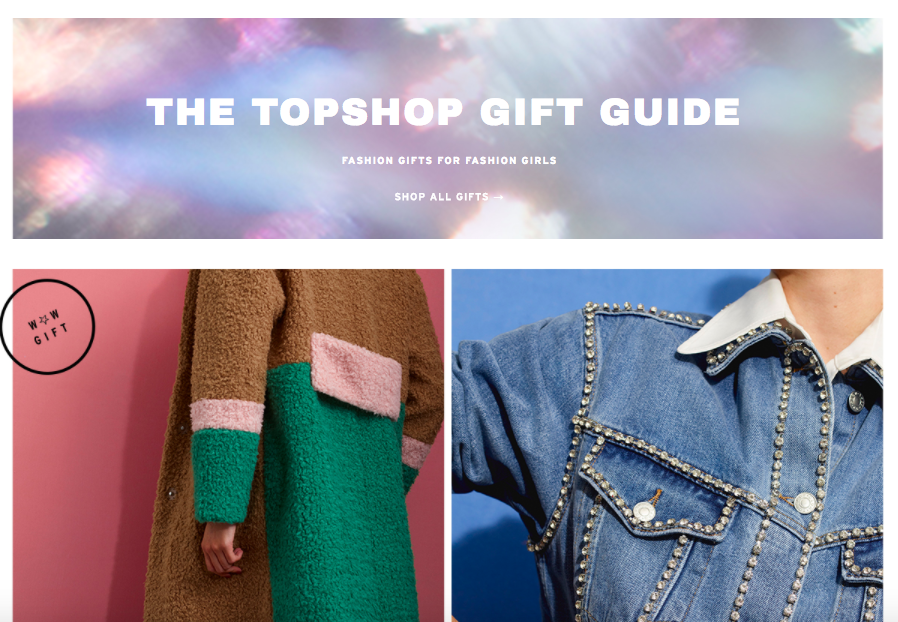Click the GIFT text inside the badge

coord(50,334)
